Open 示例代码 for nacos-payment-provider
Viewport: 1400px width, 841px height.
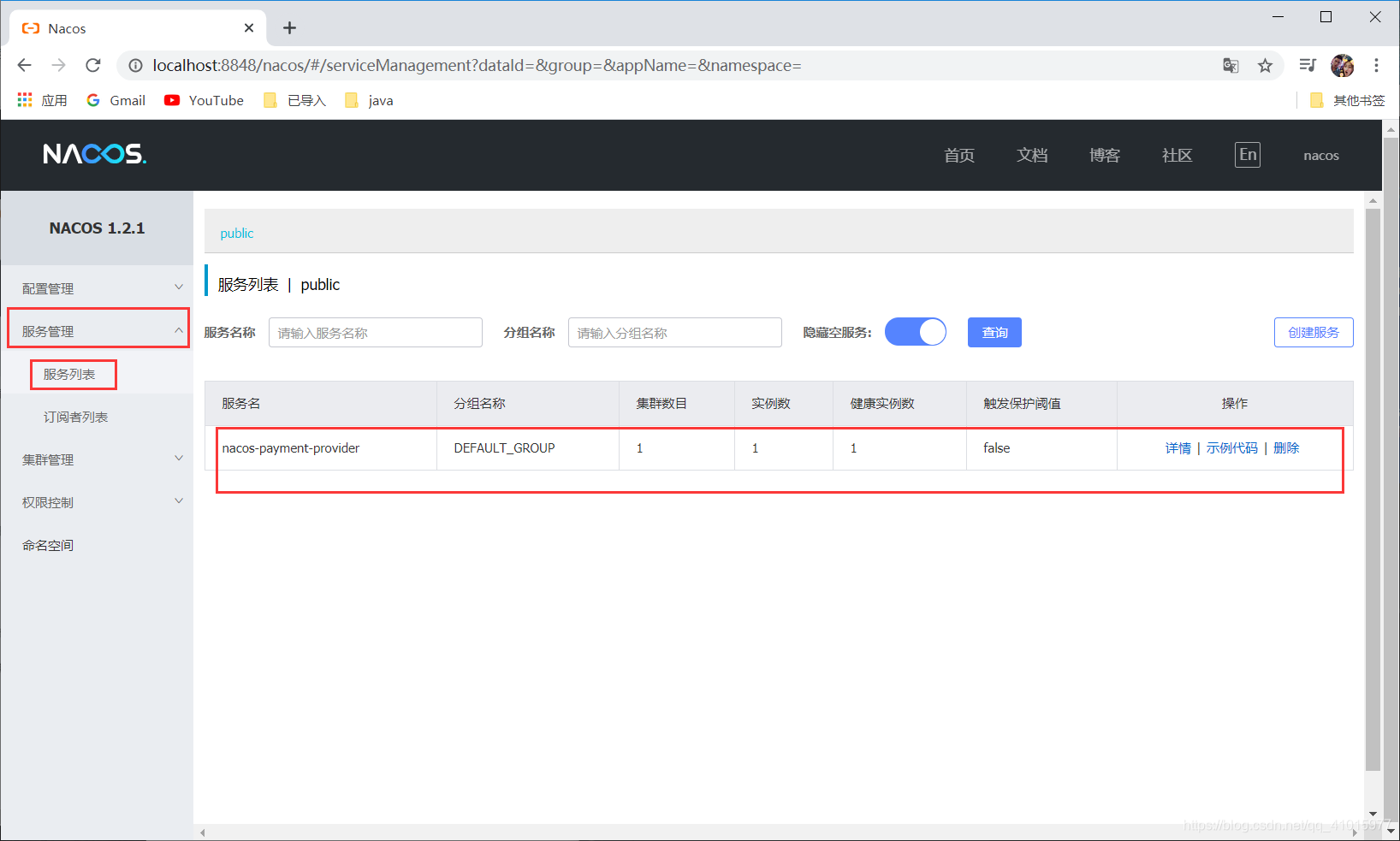(x=1232, y=447)
